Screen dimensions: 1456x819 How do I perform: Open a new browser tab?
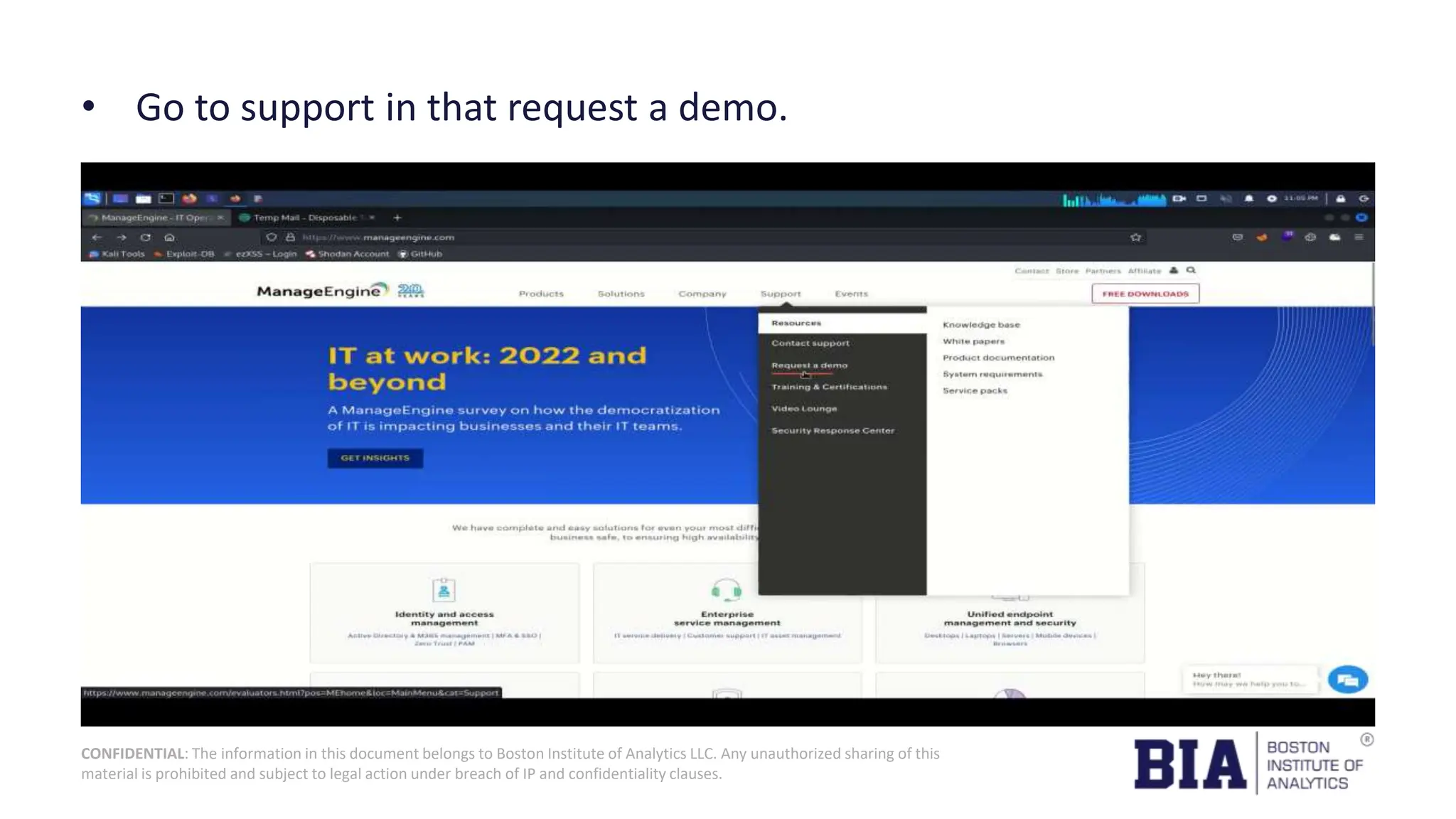click(x=397, y=218)
